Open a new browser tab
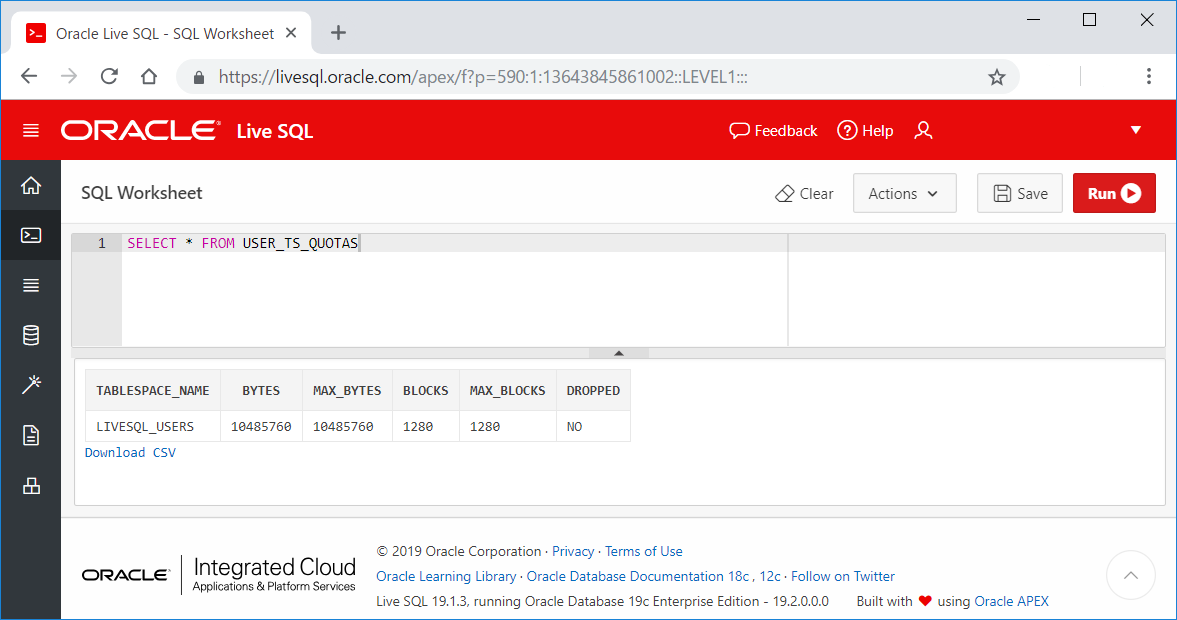The width and height of the screenshot is (1177, 620). pyautogui.click(x=337, y=32)
